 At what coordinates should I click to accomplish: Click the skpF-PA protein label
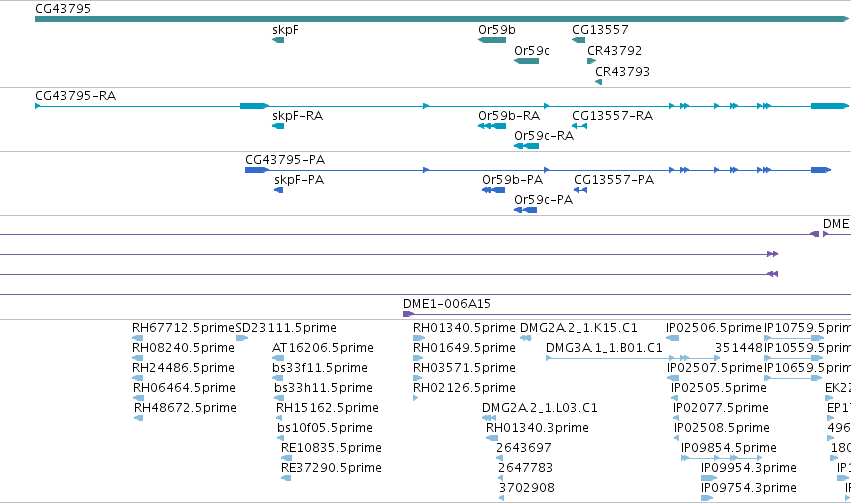(x=299, y=180)
